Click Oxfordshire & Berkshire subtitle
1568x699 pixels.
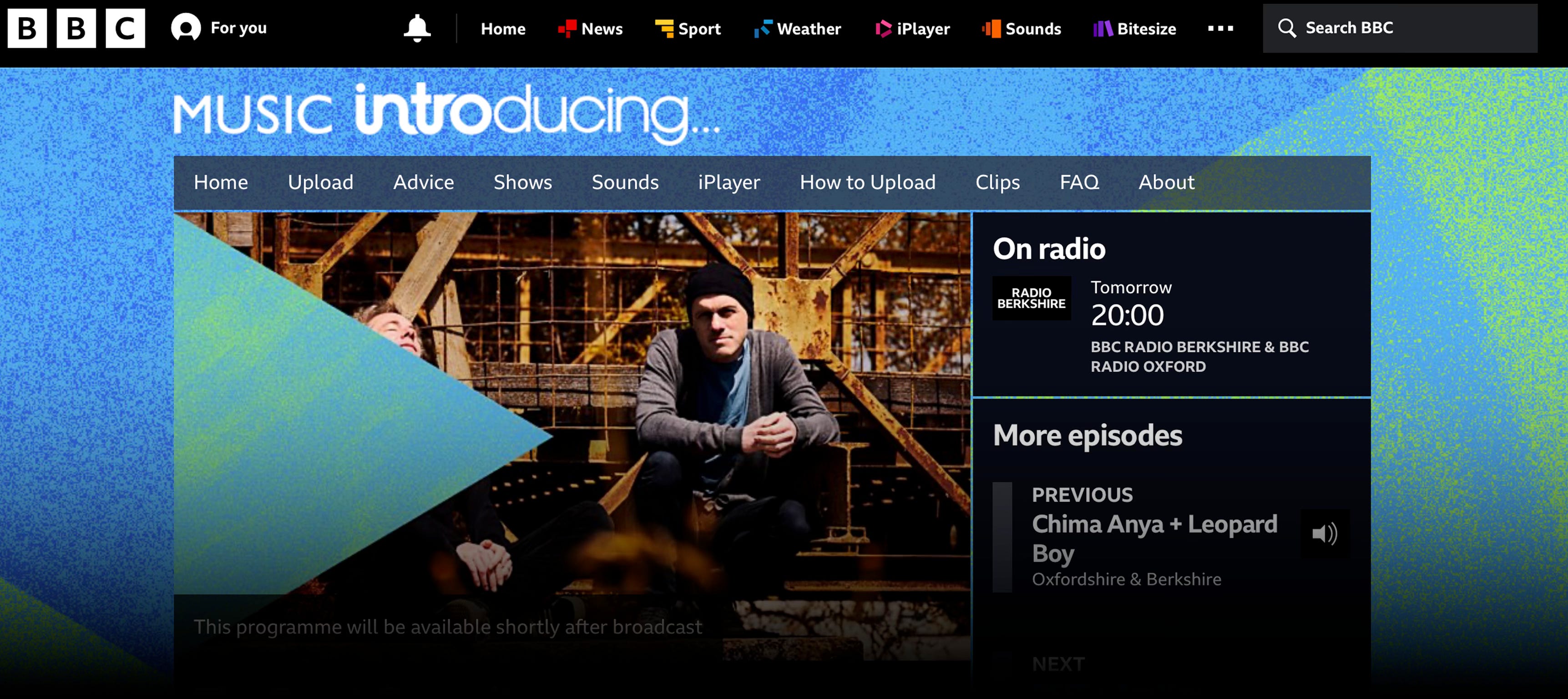coord(1126,579)
